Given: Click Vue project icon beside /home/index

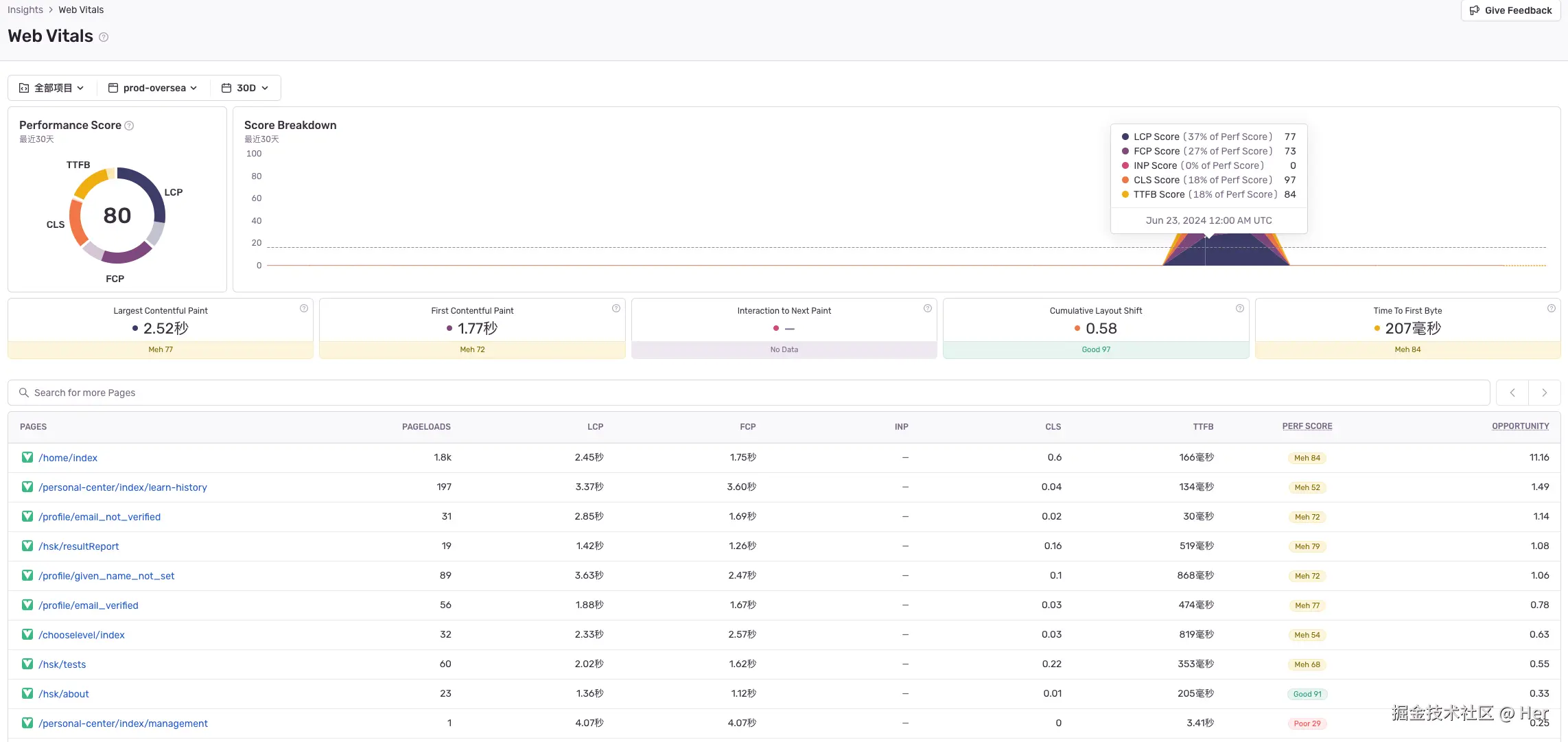Looking at the screenshot, I should 27,457.
